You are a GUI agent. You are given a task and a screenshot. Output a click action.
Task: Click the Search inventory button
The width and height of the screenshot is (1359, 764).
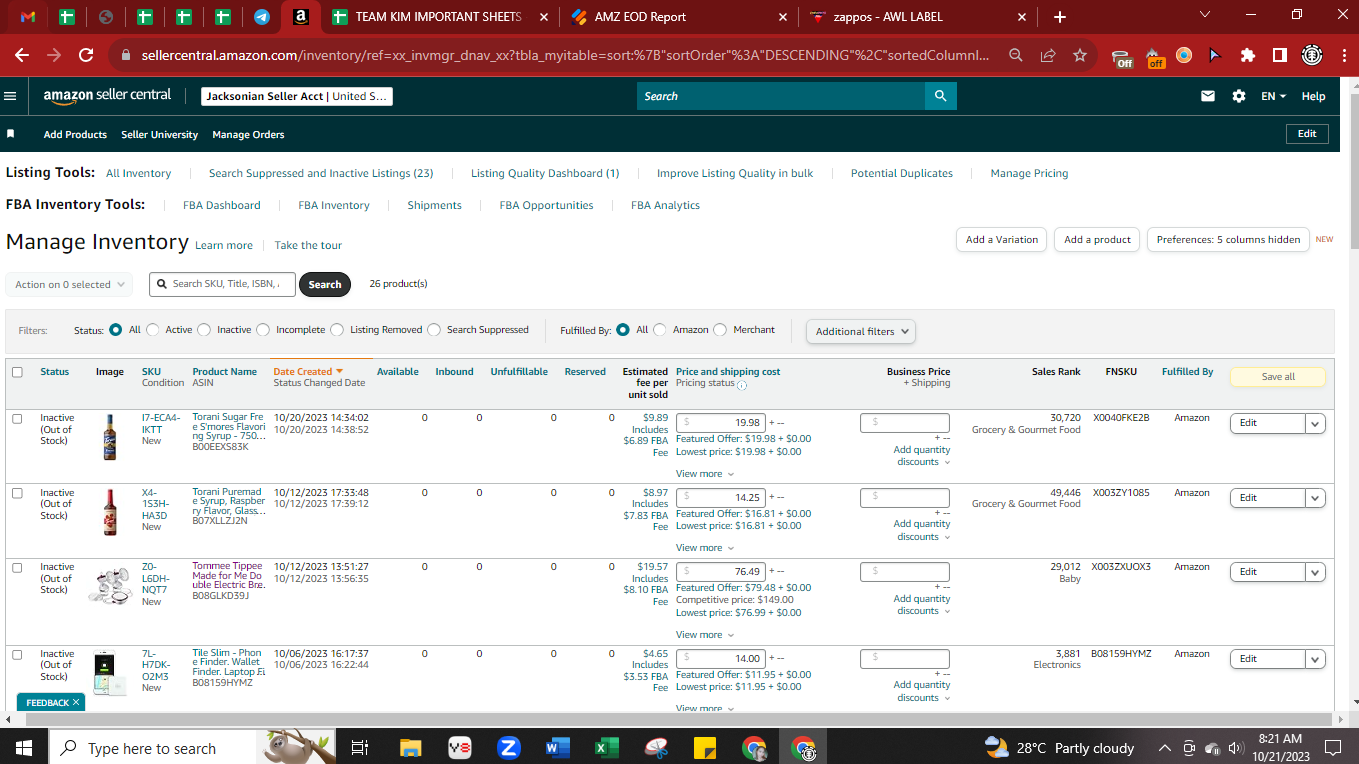[325, 284]
